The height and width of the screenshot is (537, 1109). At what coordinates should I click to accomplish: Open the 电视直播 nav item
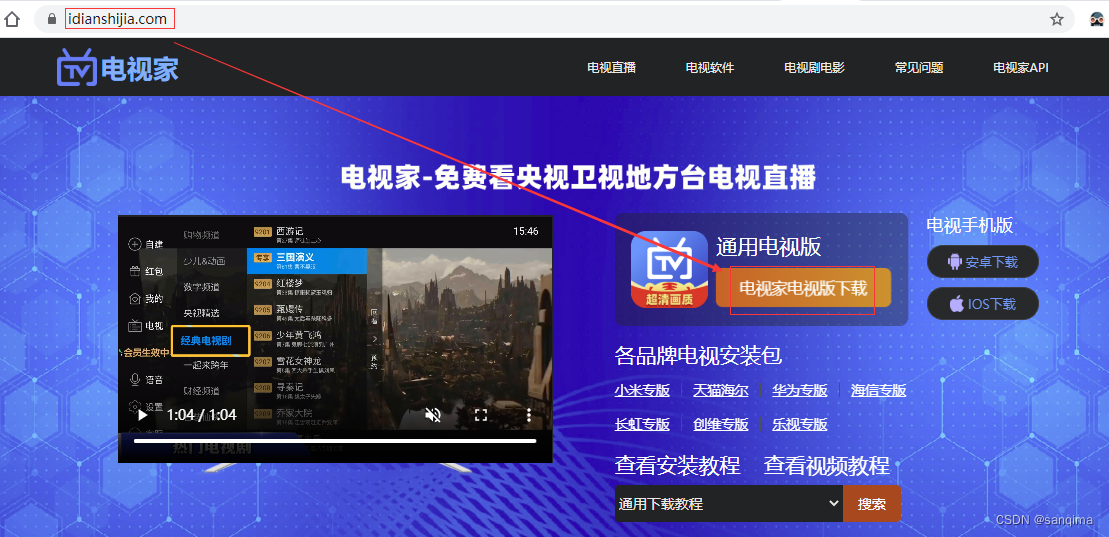[612, 68]
